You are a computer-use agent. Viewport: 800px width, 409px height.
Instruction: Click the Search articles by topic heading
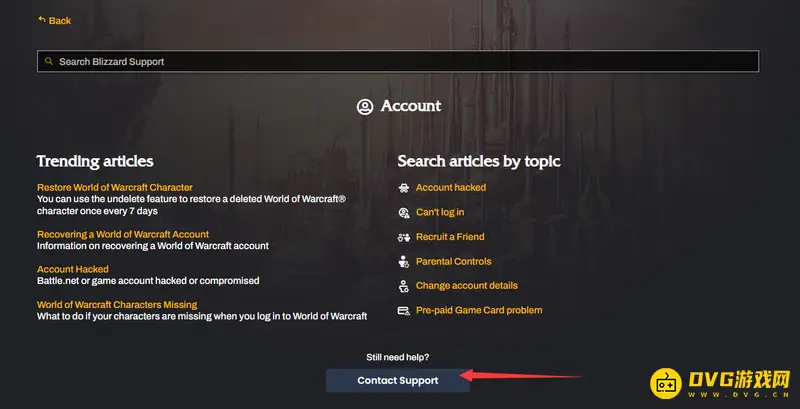pos(479,161)
